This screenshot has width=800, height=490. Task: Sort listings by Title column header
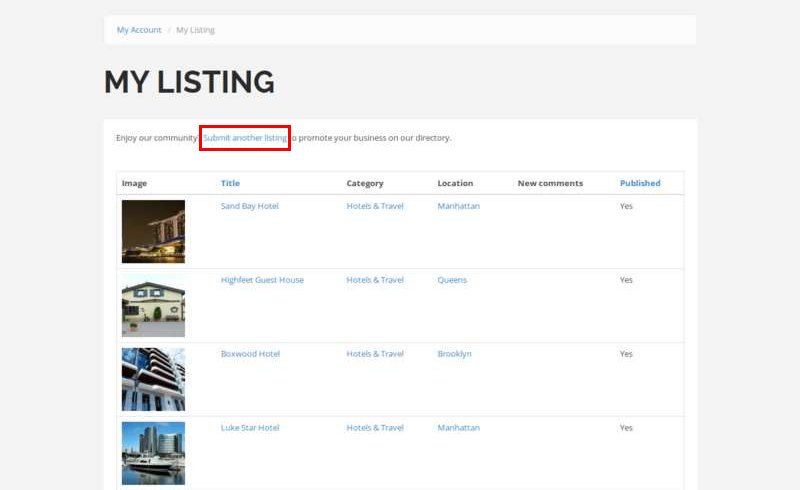click(230, 183)
